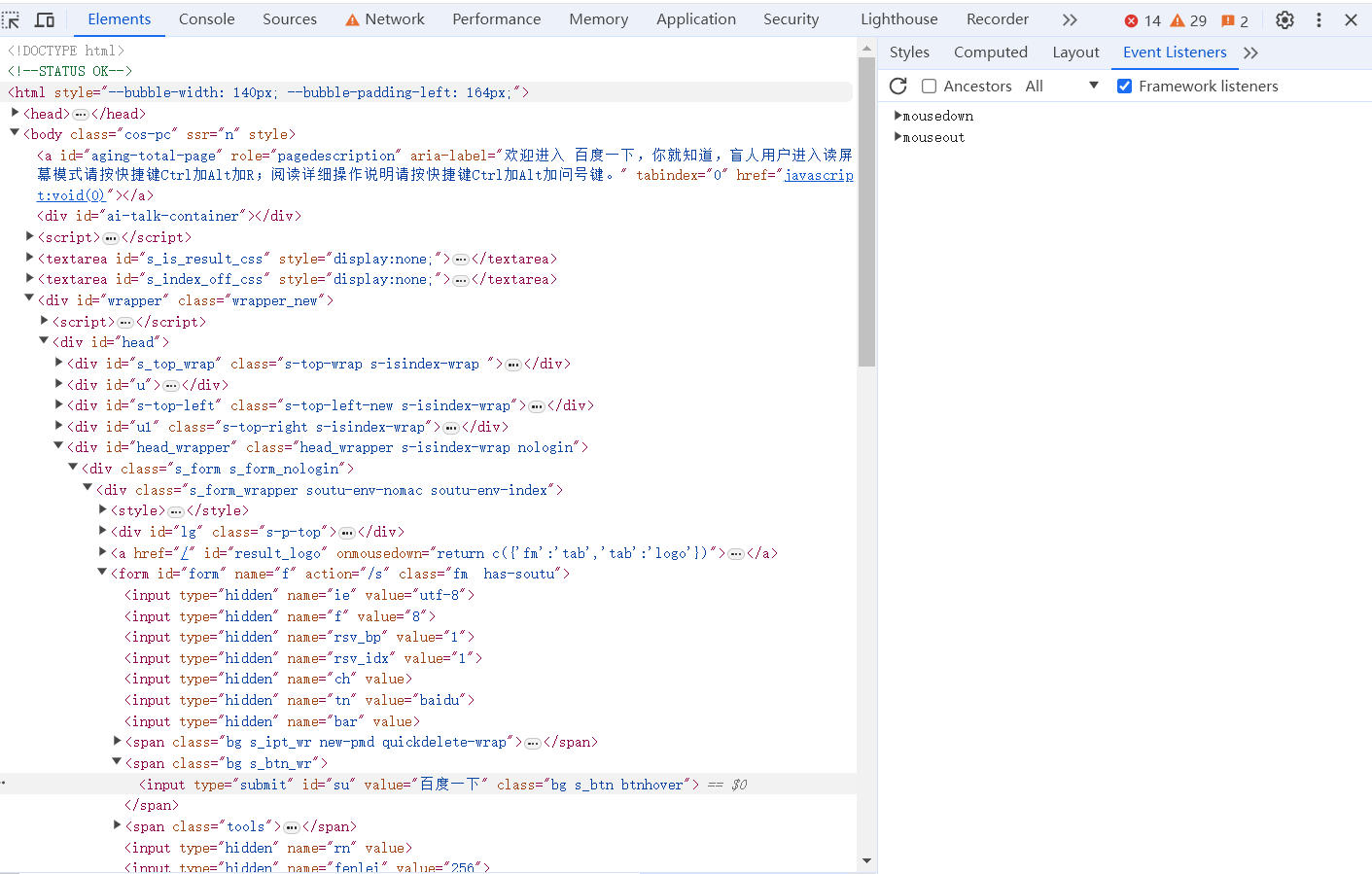Select the hidden input name rsv_bp node

pyautogui.click(x=299, y=637)
